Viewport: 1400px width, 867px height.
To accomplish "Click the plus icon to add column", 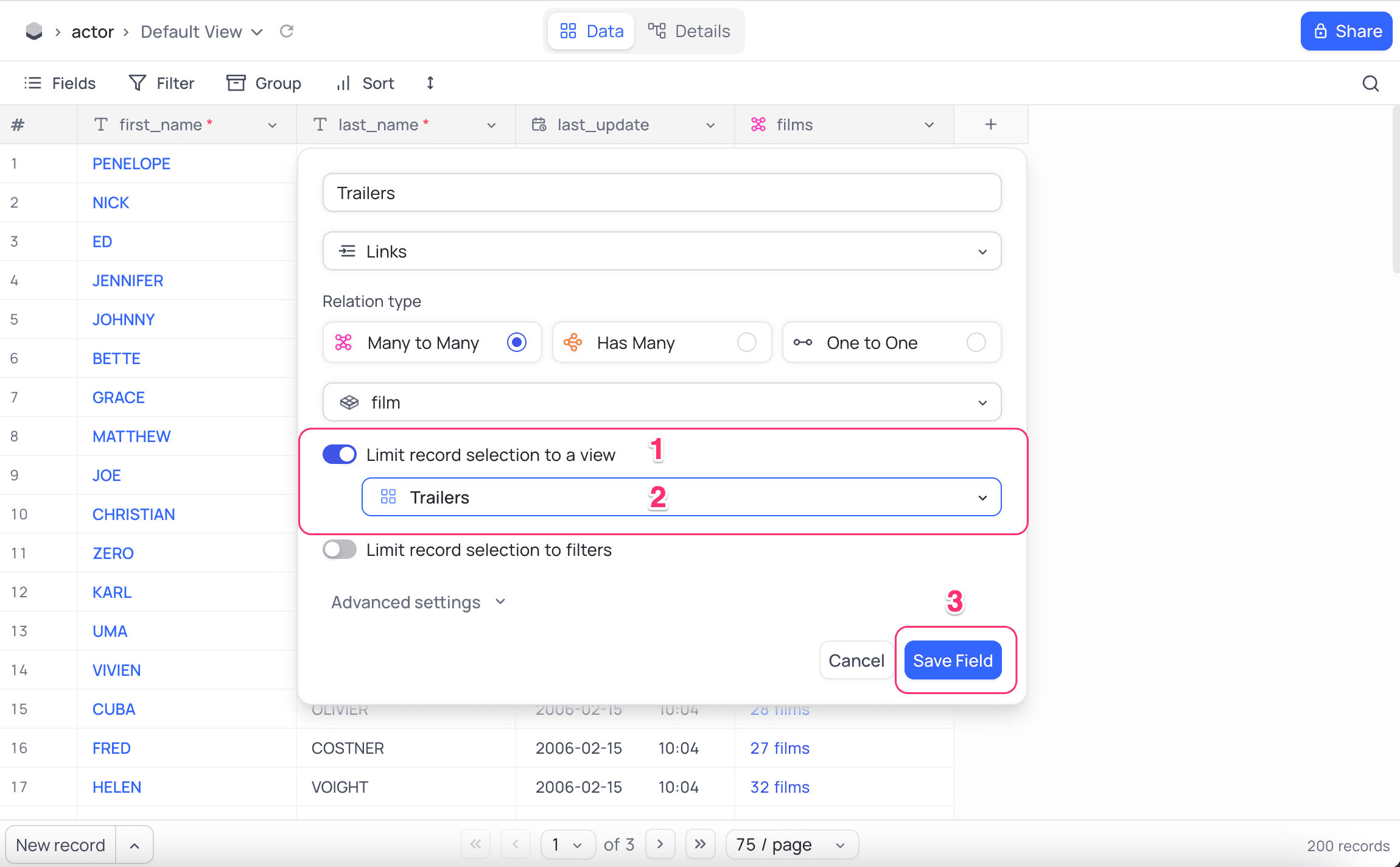I will (990, 125).
